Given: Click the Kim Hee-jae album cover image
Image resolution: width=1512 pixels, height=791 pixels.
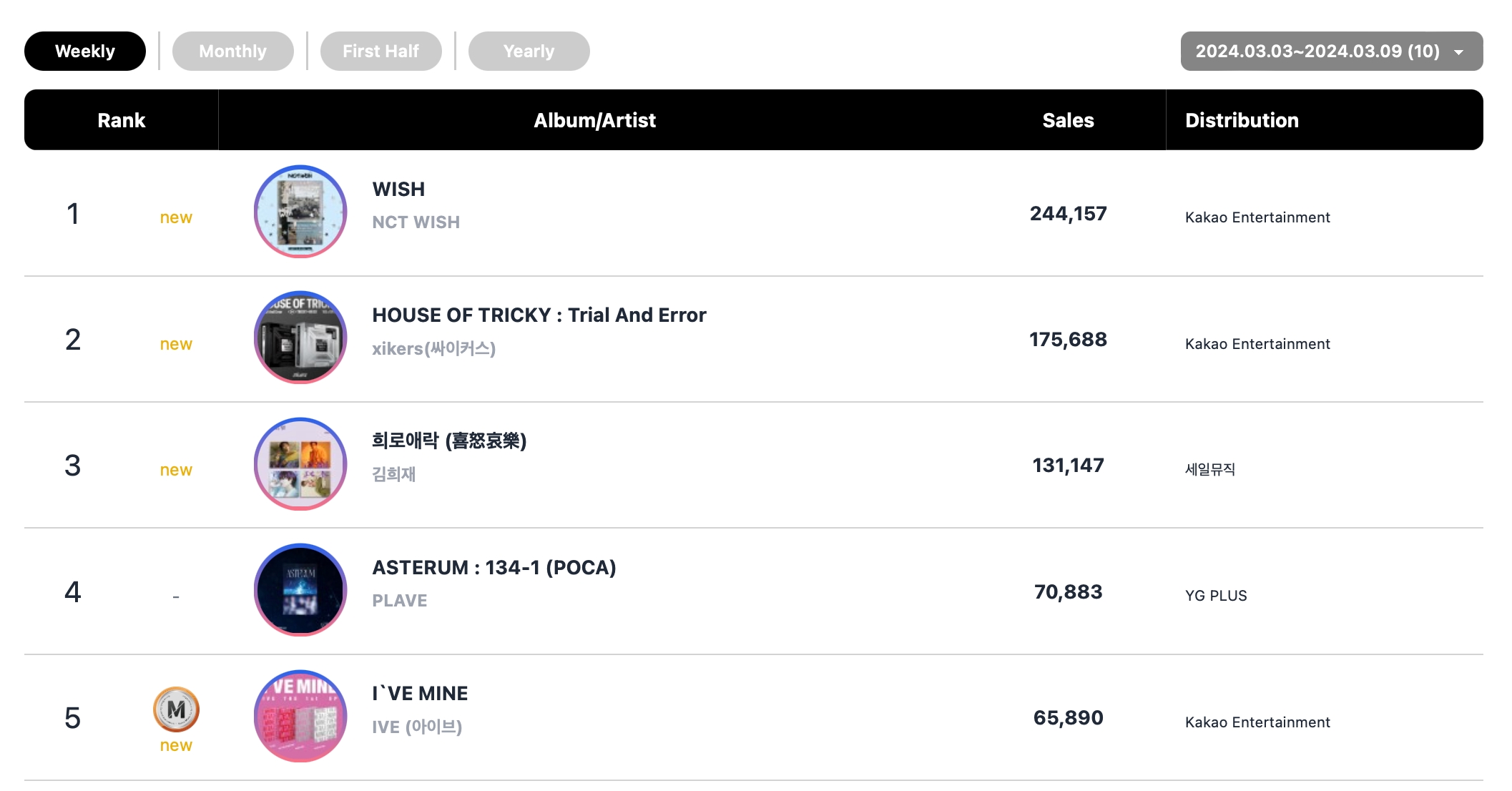Looking at the screenshot, I should pyautogui.click(x=300, y=464).
